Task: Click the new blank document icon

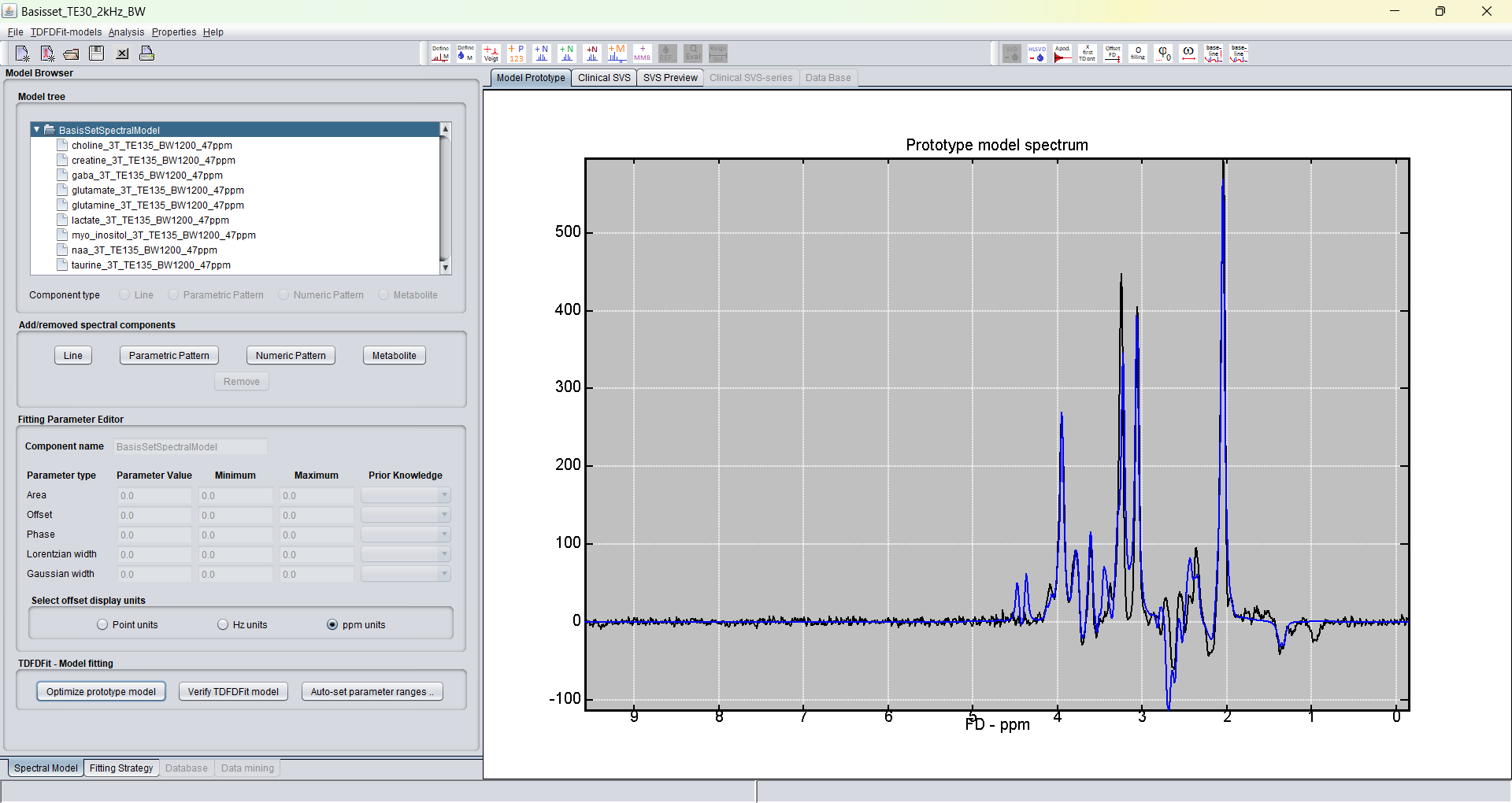Action: pyautogui.click(x=22, y=54)
